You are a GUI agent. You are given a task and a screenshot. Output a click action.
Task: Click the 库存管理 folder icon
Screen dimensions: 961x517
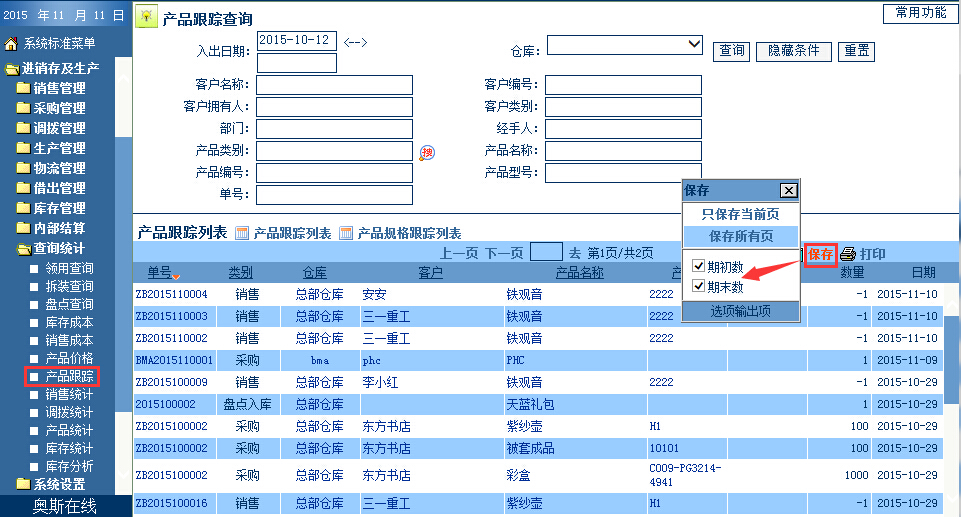coord(23,208)
